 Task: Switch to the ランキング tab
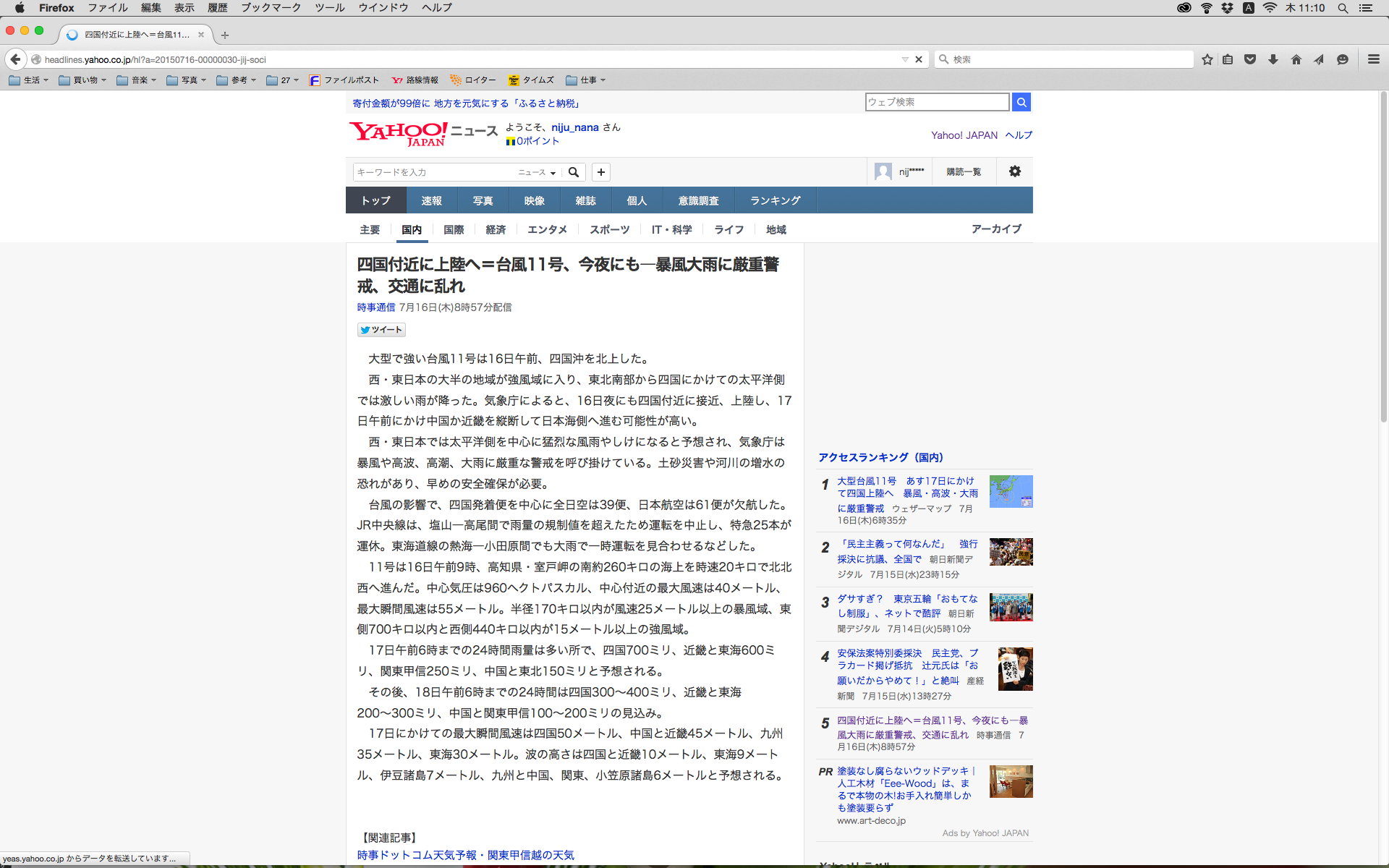click(x=775, y=200)
